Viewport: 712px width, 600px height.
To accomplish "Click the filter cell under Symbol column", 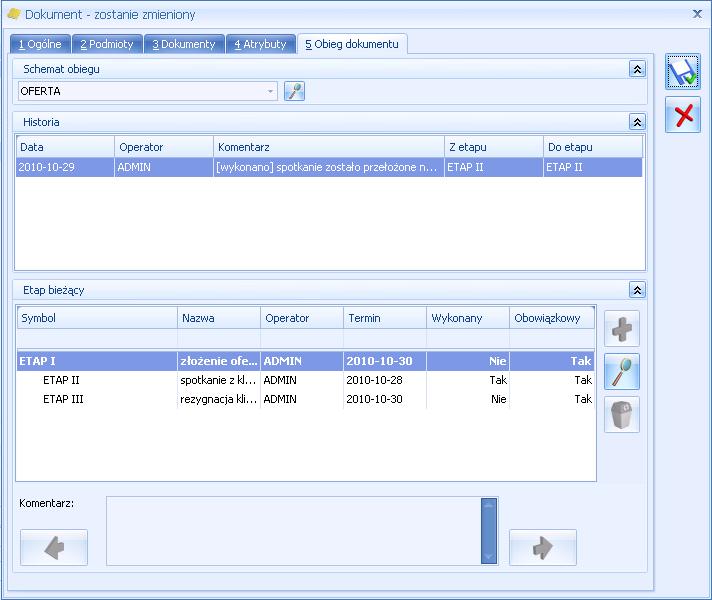I will click(97, 339).
